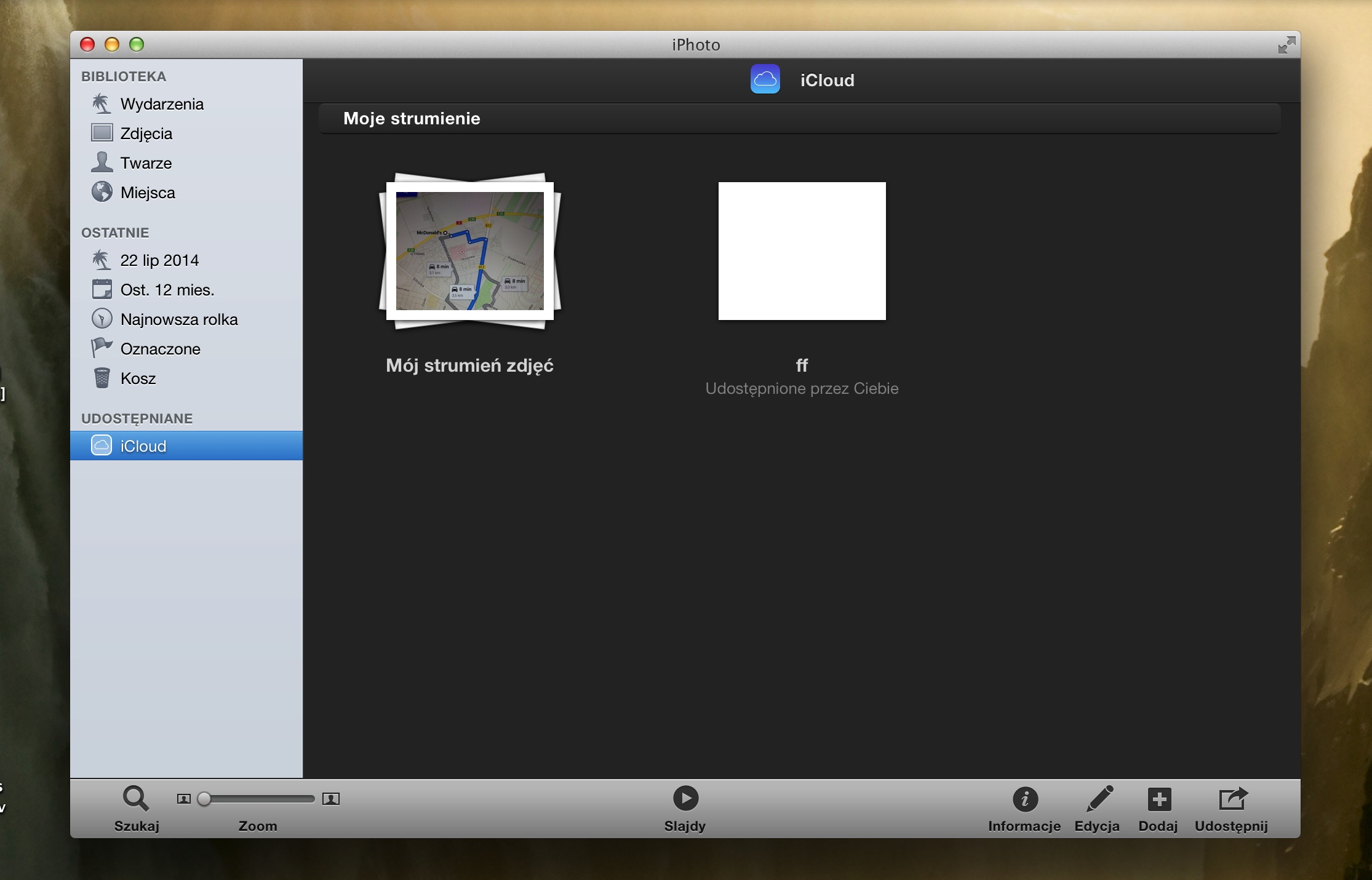Open the Kosz trash item
The width and height of the screenshot is (1372, 880).
138,378
